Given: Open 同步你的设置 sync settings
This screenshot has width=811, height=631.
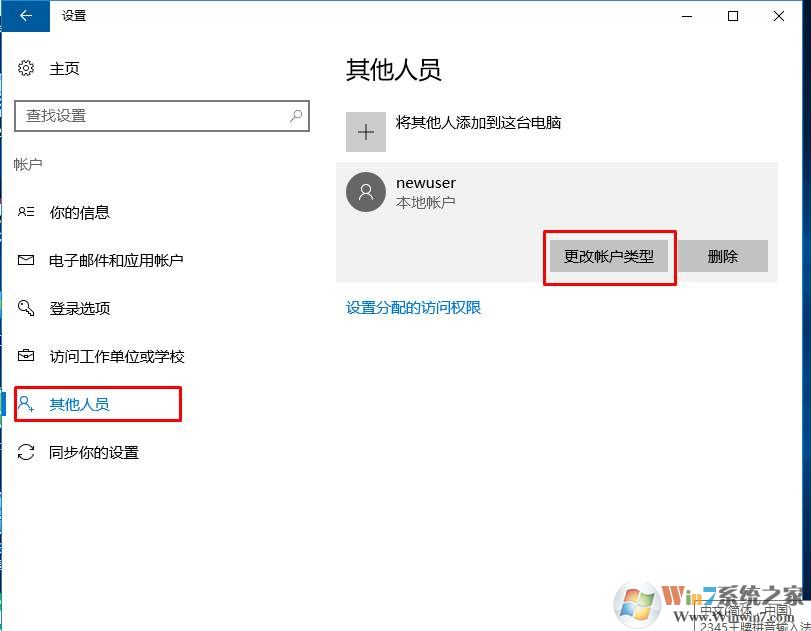Looking at the screenshot, I should tap(94, 453).
